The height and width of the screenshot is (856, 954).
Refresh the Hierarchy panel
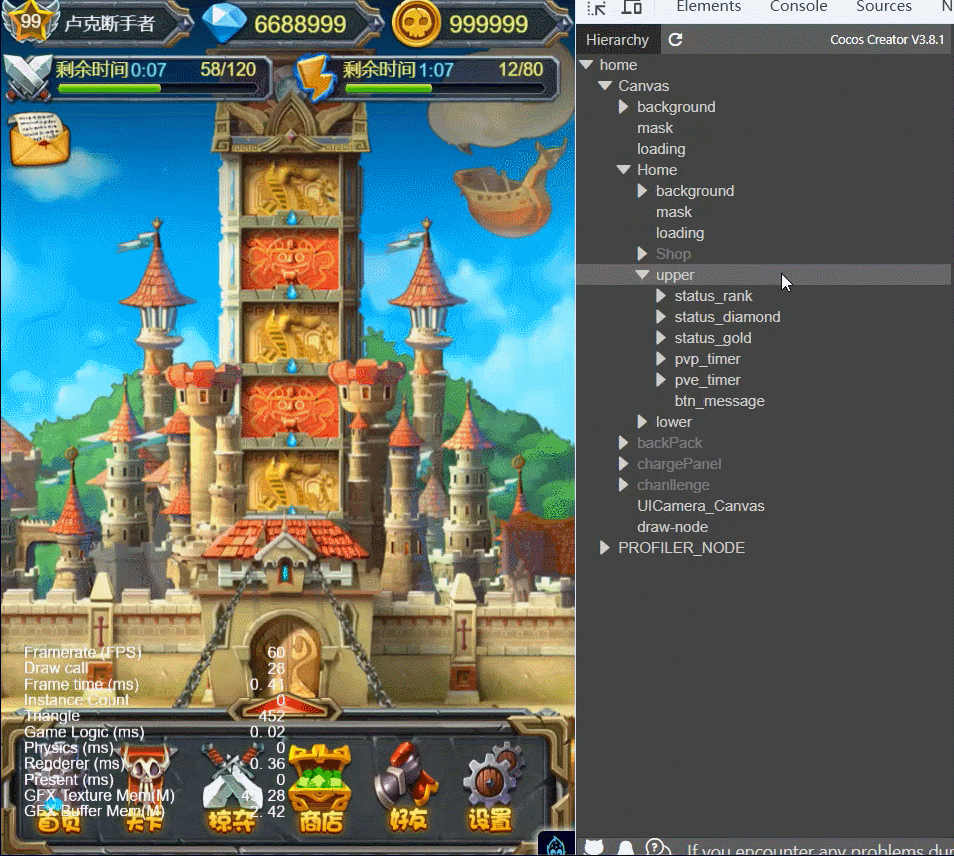(x=675, y=40)
